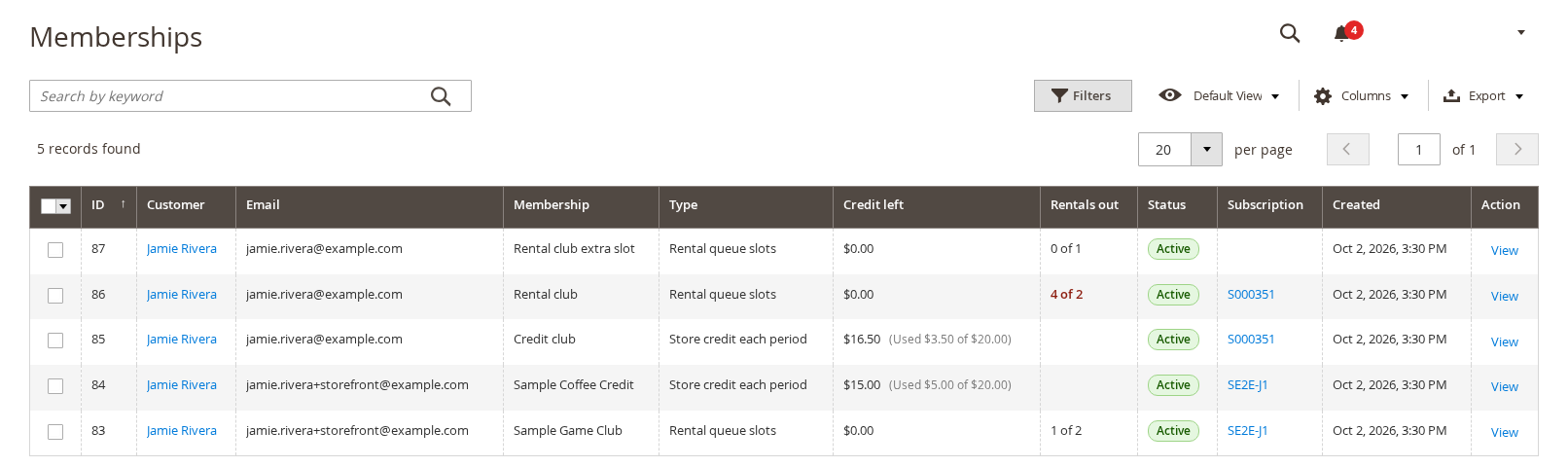Click the Export upload icon

point(1451,95)
